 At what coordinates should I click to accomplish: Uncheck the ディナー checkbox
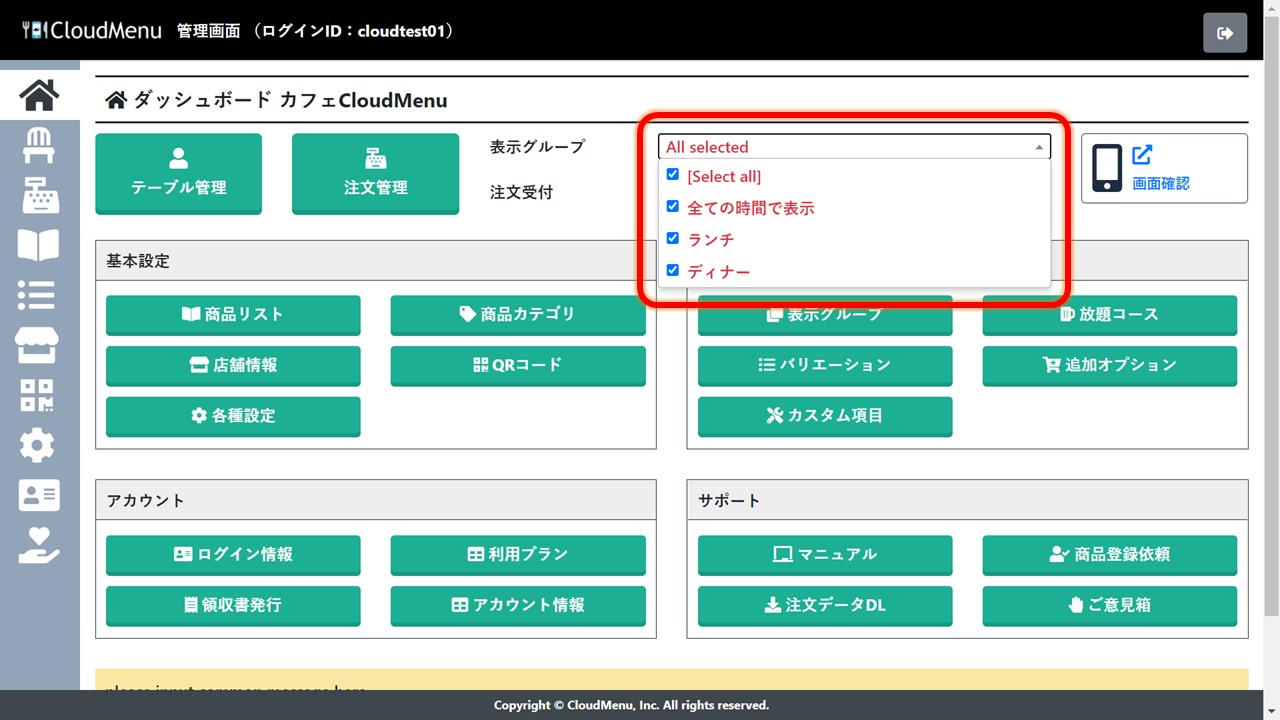(673, 271)
